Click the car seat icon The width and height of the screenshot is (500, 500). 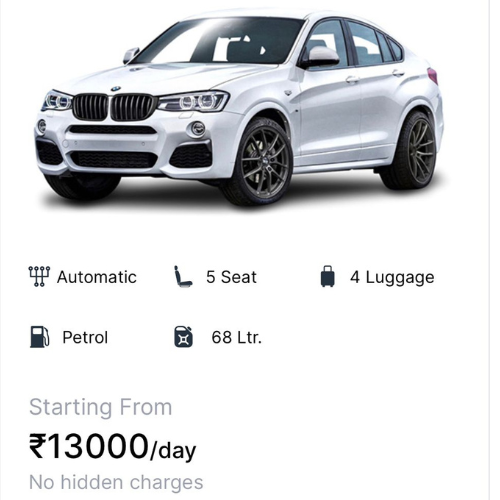click(x=183, y=276)
